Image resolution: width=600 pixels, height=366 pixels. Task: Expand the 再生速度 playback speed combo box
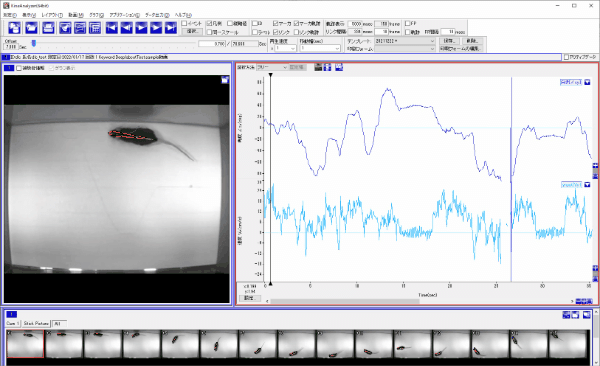tap(285, 48)
